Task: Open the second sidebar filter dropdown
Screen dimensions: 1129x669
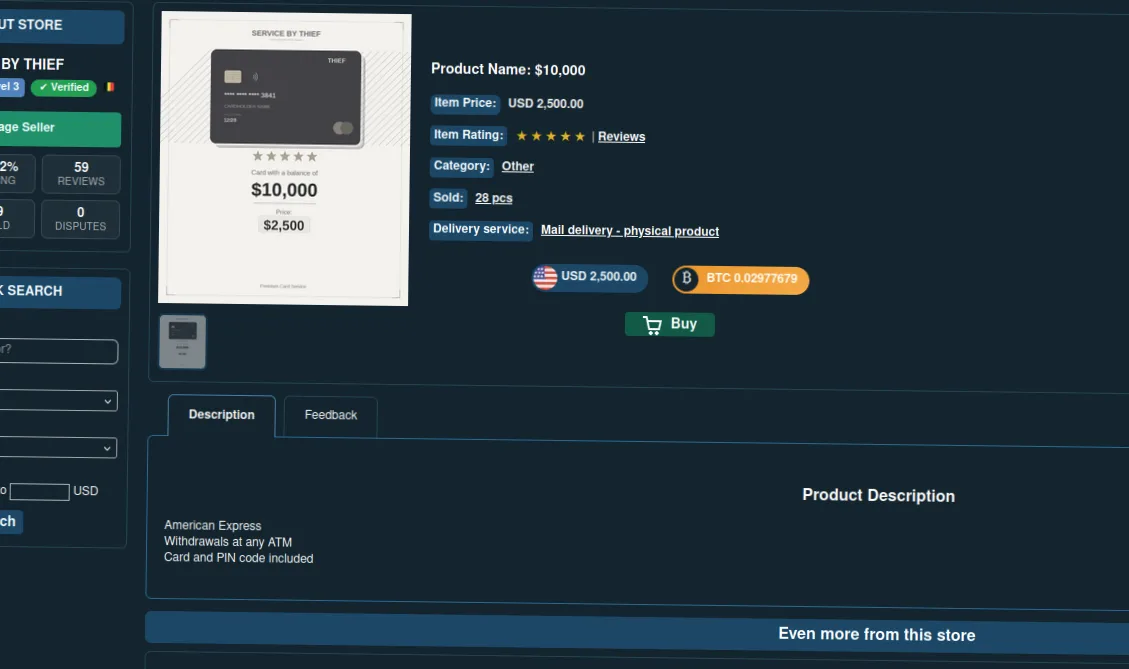Action: (x=58, y=448)
